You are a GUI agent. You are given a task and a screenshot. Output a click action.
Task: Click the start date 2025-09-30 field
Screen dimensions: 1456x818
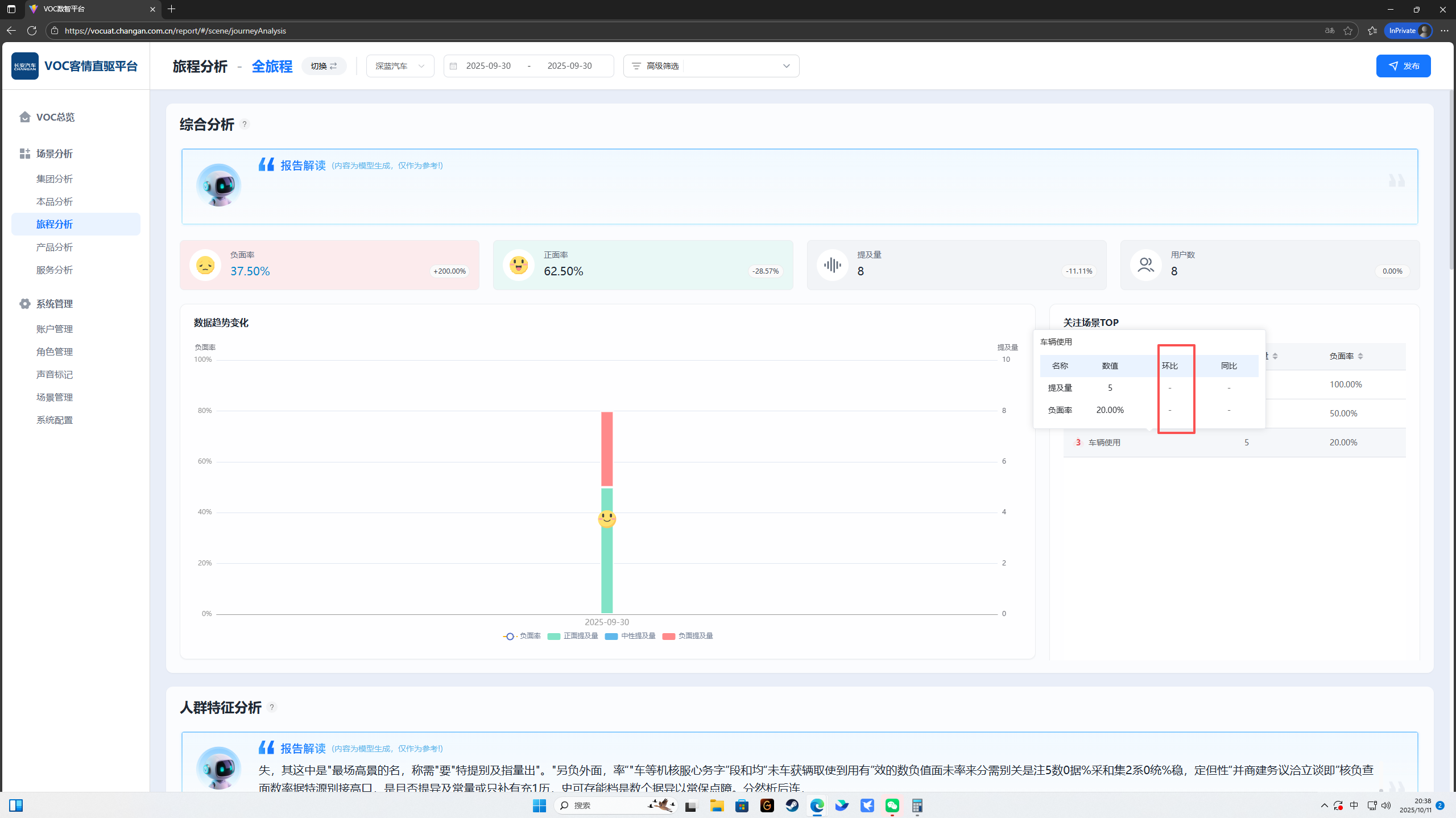pyautogui.click(x=488, y=66)
